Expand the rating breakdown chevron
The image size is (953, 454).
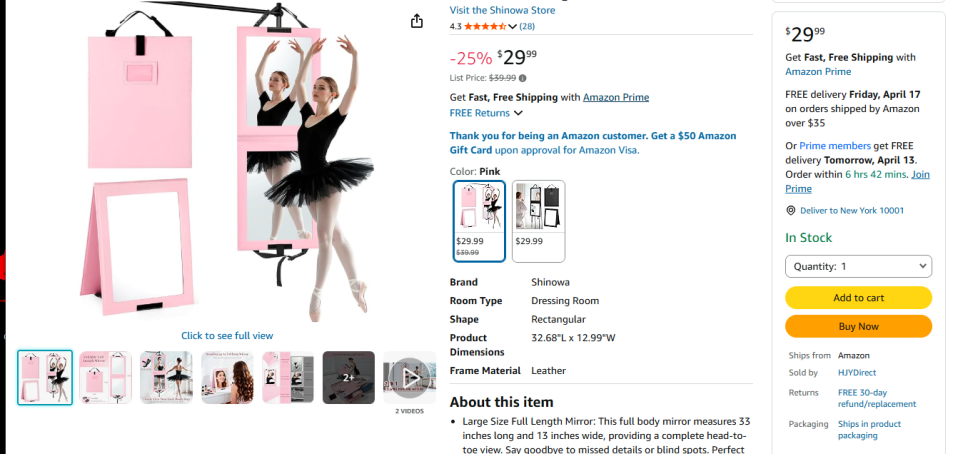click(513, 26)
